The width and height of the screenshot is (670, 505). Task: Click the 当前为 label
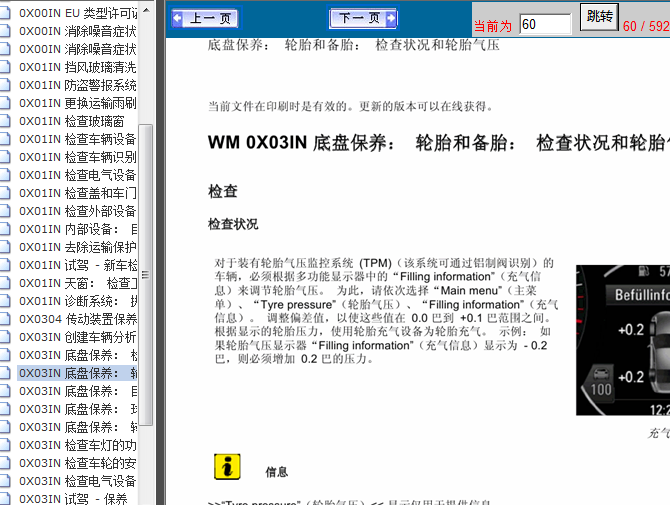(493, 26)
